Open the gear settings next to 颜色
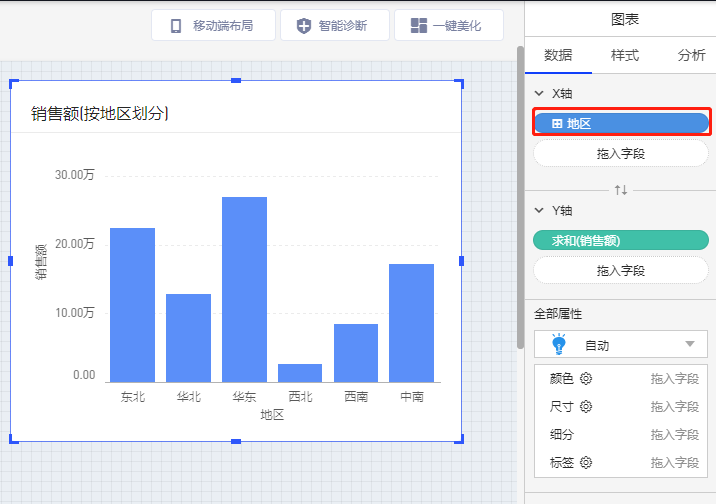The height and width of the screenshot is (504, 716). click(586, 378)
